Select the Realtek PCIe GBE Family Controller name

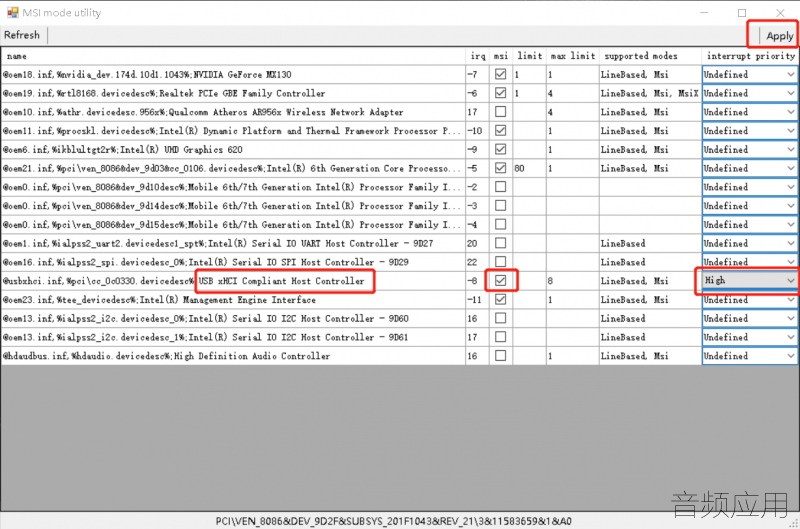click(233, 93)
